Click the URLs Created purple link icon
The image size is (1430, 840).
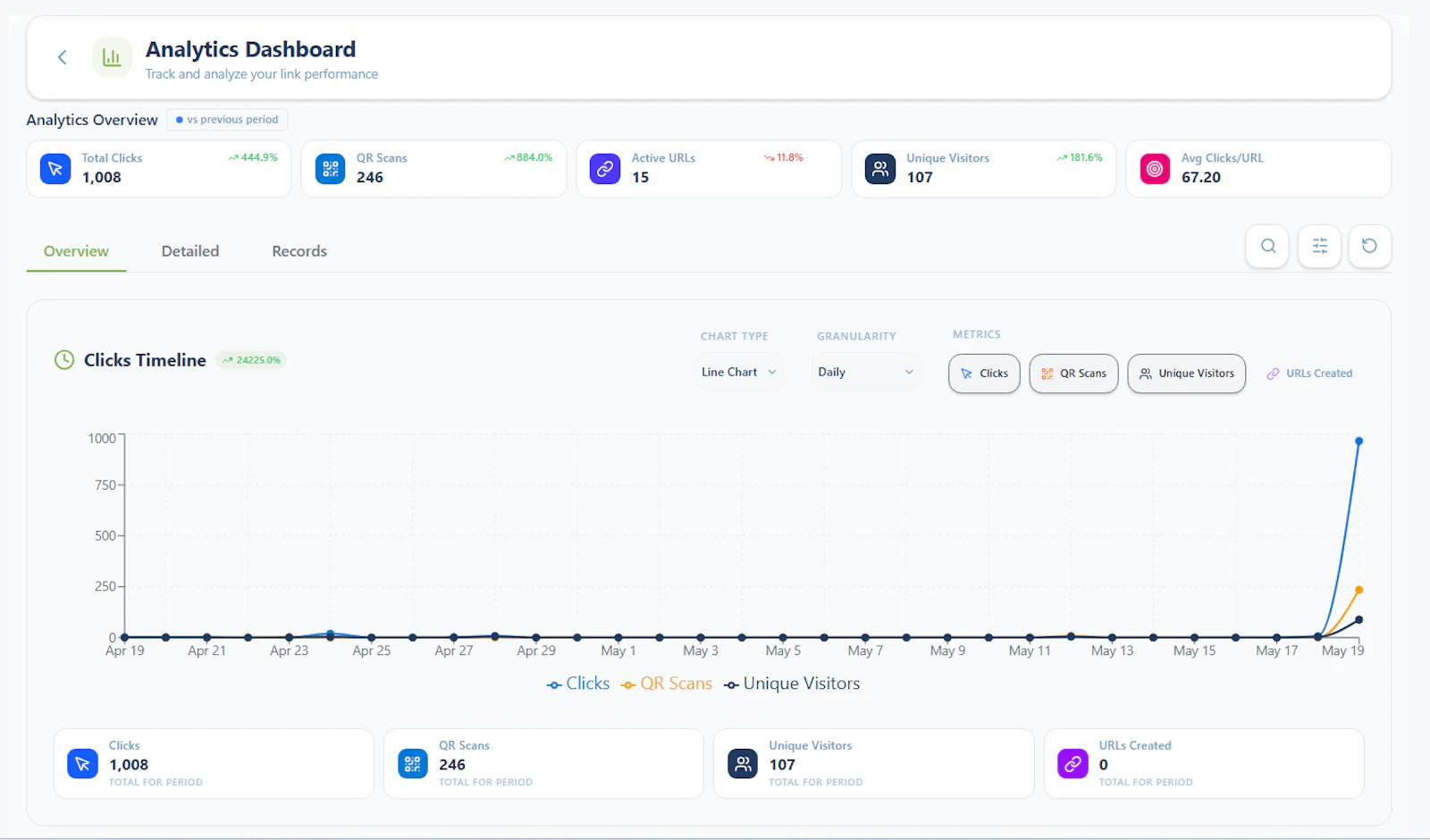tap(1072, 763)
